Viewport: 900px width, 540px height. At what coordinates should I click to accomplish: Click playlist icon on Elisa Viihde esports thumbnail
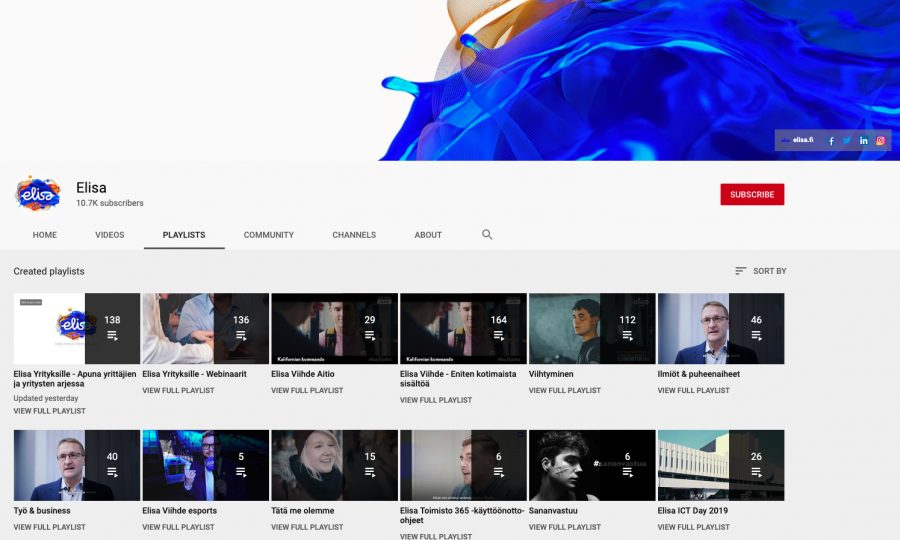[241, 472]
